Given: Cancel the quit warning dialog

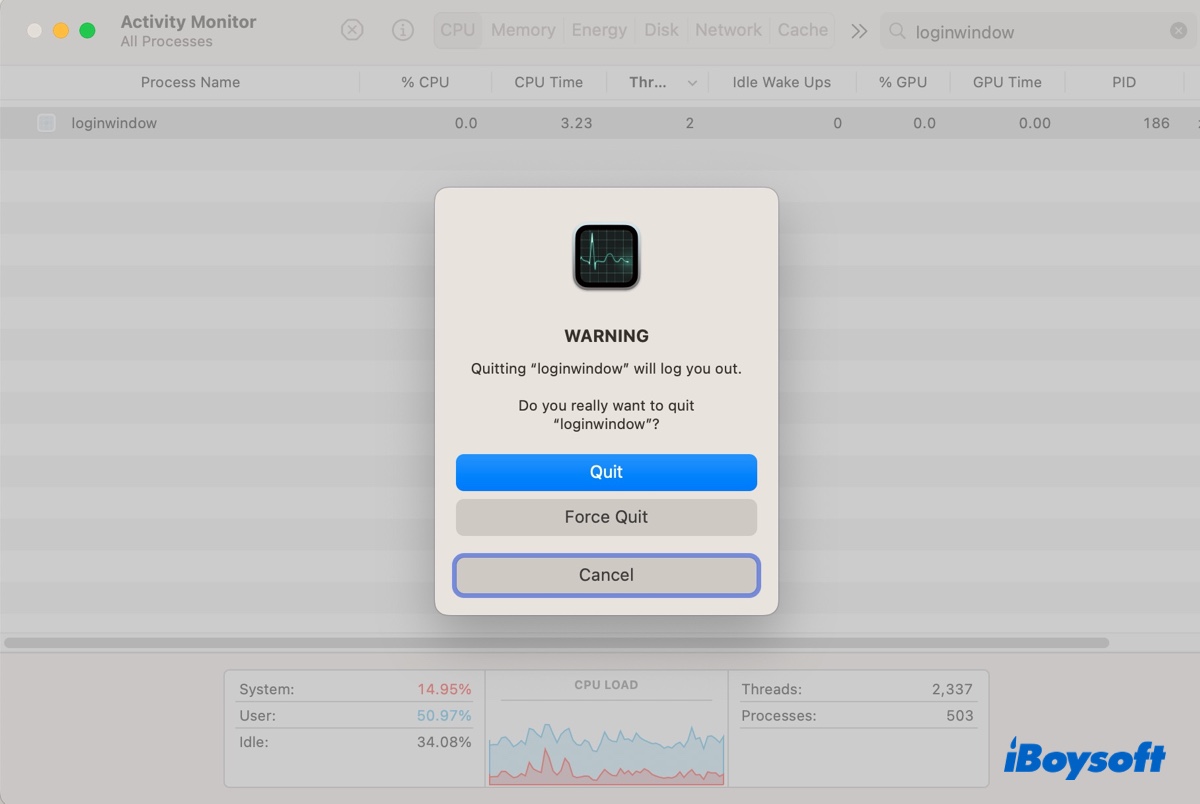Looking at the screenshot, I should 606,575.
